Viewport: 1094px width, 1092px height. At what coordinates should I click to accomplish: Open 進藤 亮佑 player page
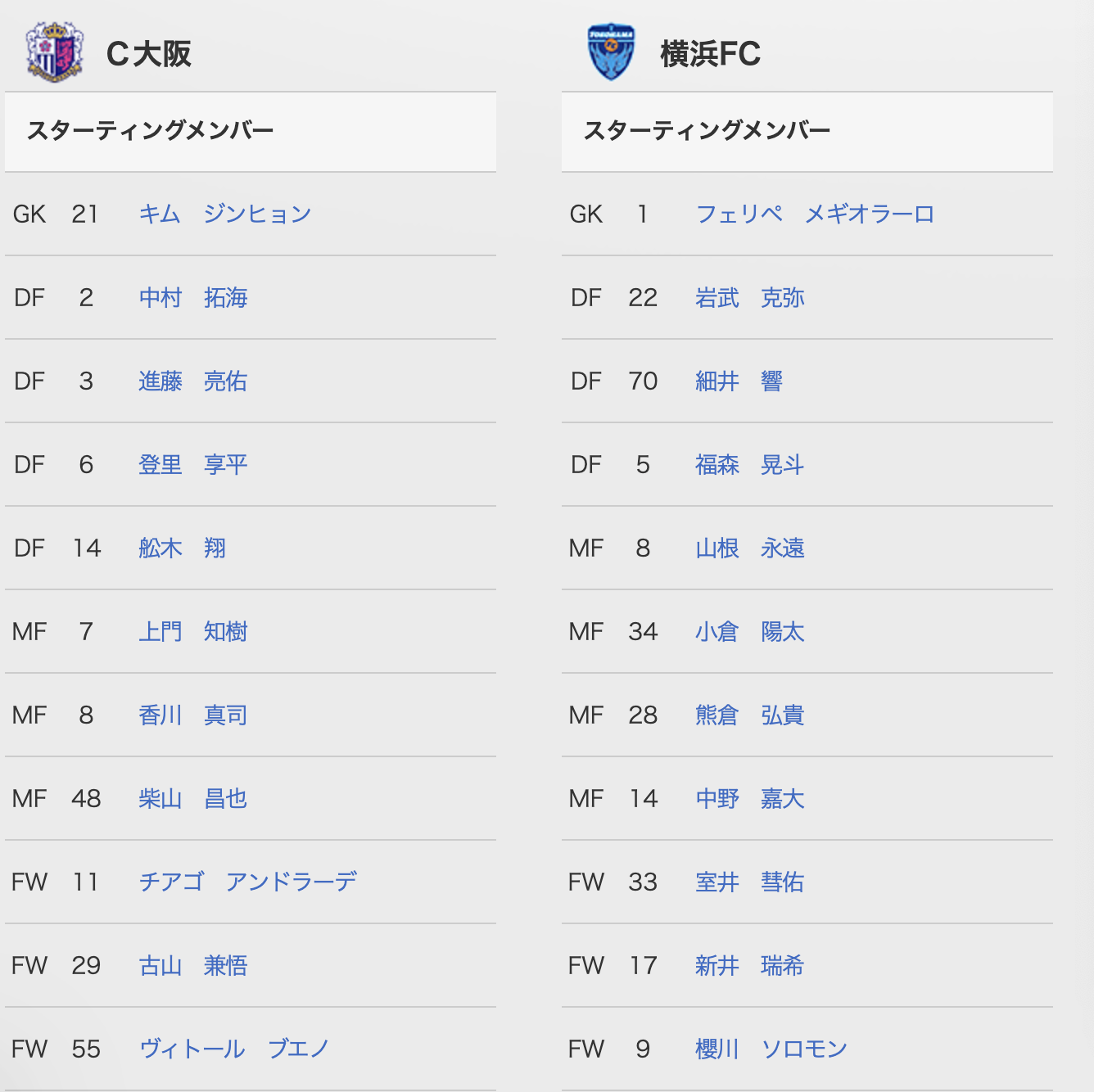(x=193, y=381)
